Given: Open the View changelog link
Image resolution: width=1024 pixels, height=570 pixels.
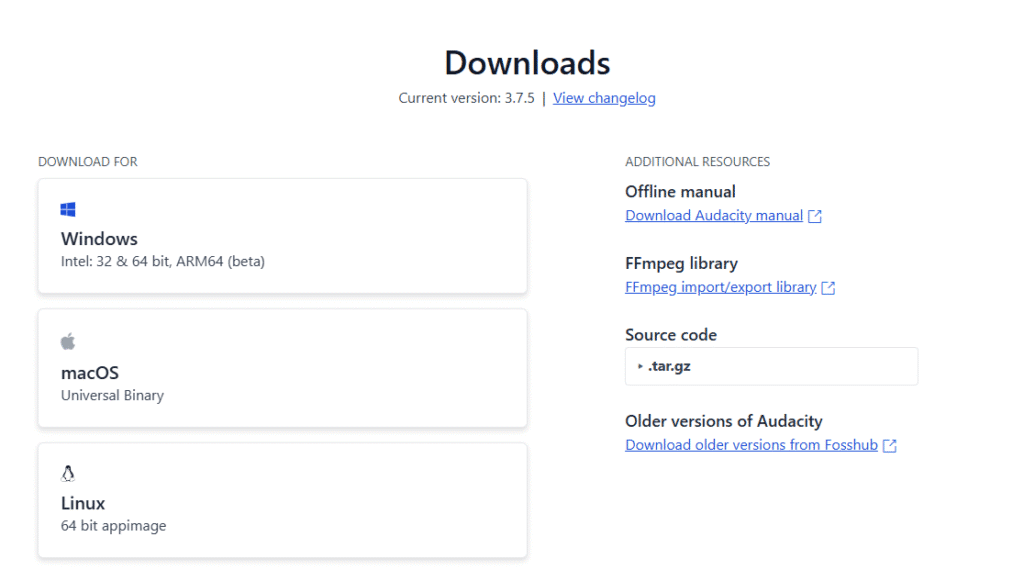Looking at the screenshot, I should [x=604, y=98].
